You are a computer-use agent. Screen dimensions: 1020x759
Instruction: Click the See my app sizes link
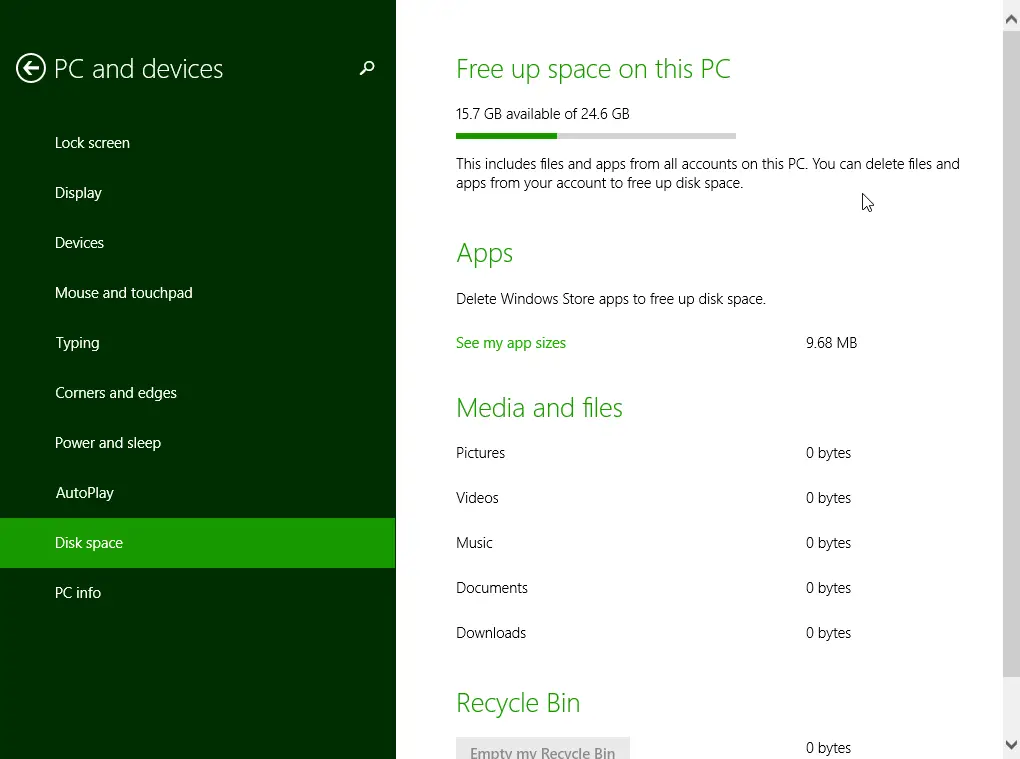click(x=511, y=343)
